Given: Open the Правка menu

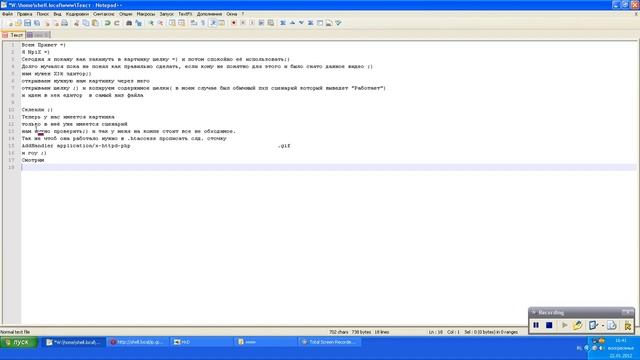Looking at the screenshot, I should (24, 14).
